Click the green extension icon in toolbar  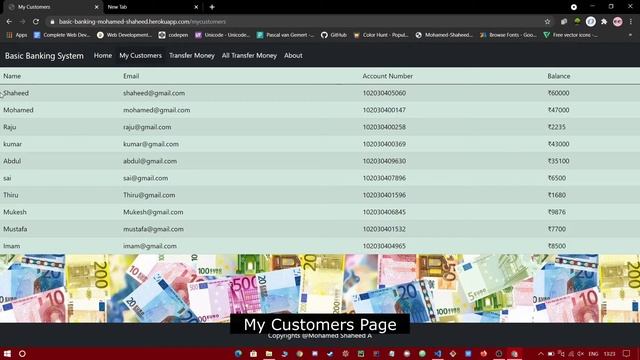tap(577, 22)
